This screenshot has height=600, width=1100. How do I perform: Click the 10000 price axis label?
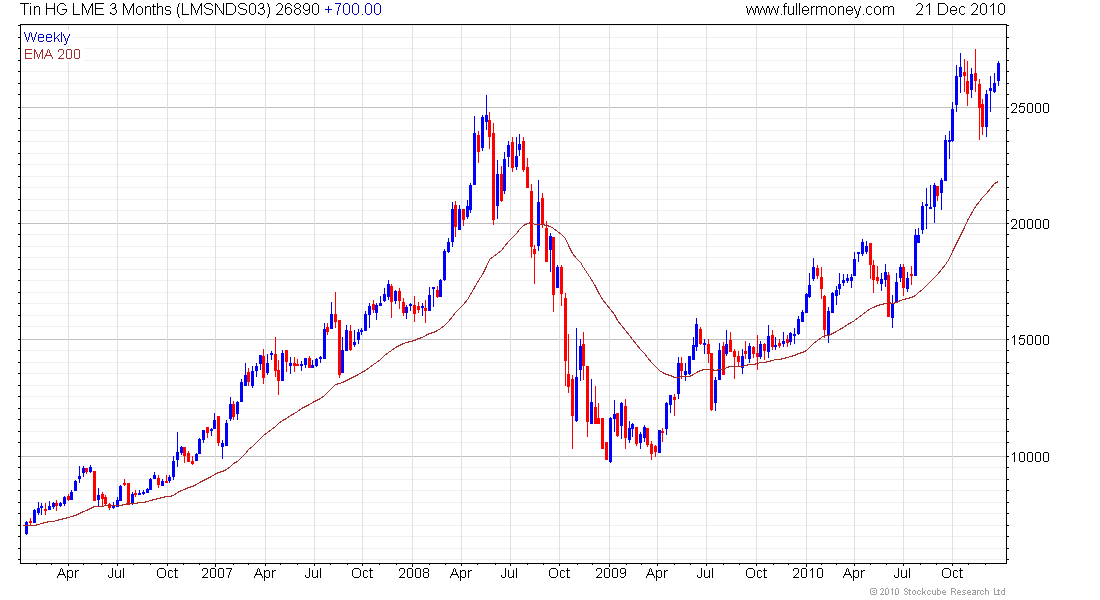click(1030, 457)
